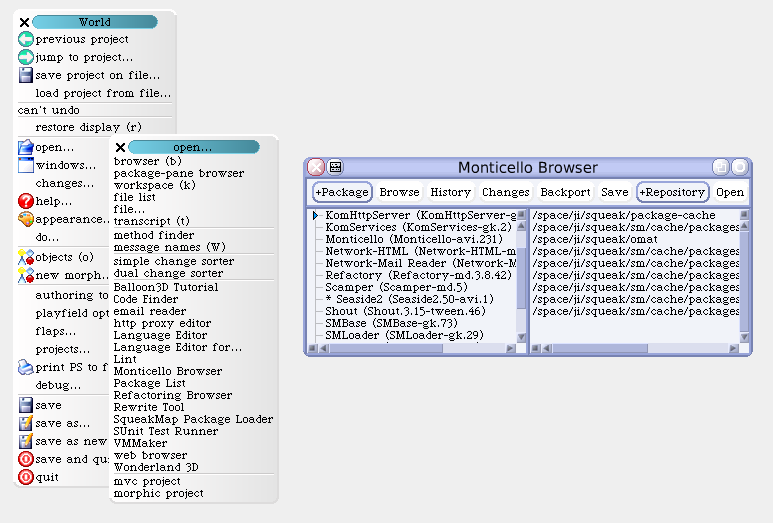The height and width of the screenshot is (523, 773).
Task: Select Refactory (Refactory-md.3.8.42) package
Action: (x=418, y=275)
